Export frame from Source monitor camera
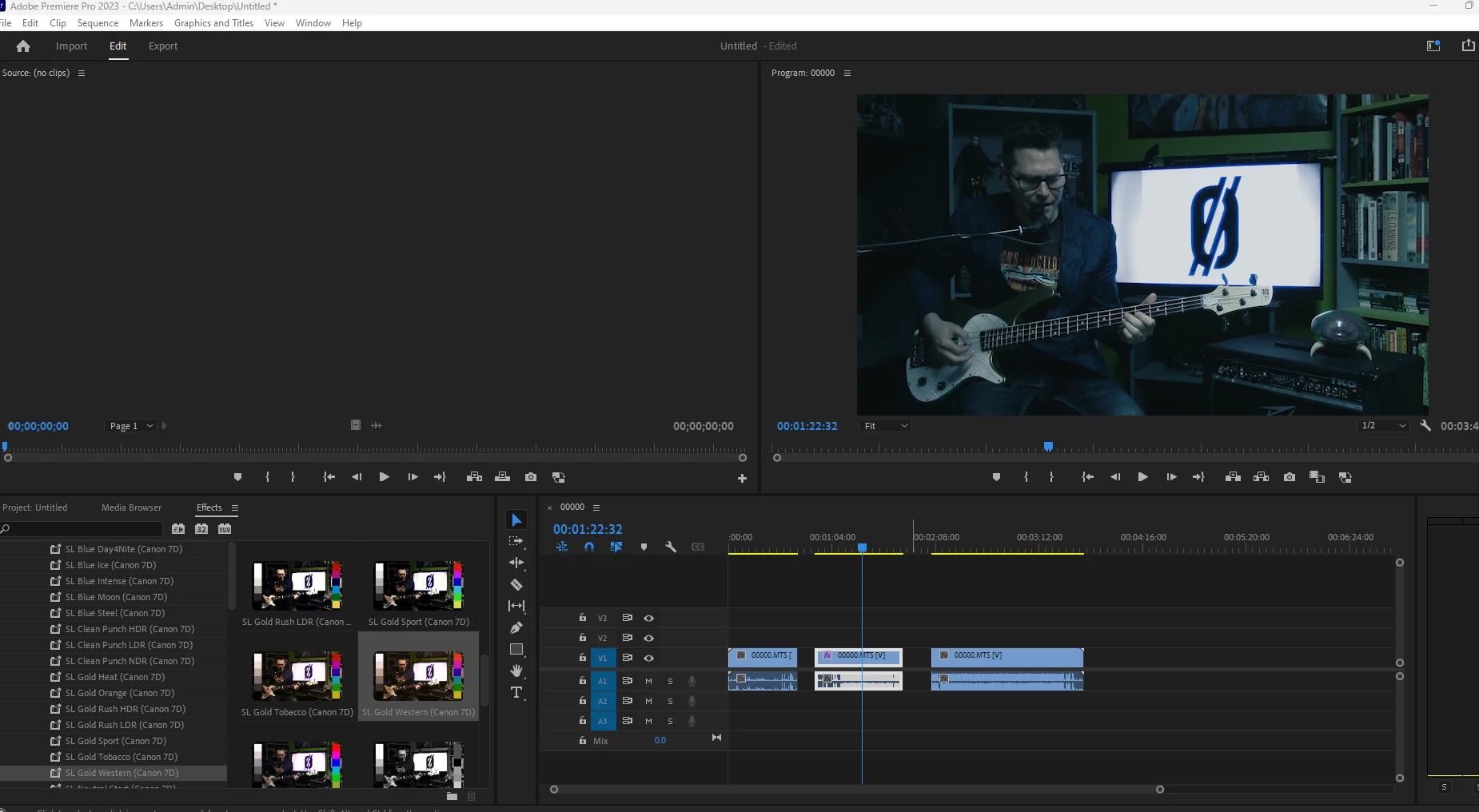The width and height of the screenshot is (1479, 812). coord(531,477)
